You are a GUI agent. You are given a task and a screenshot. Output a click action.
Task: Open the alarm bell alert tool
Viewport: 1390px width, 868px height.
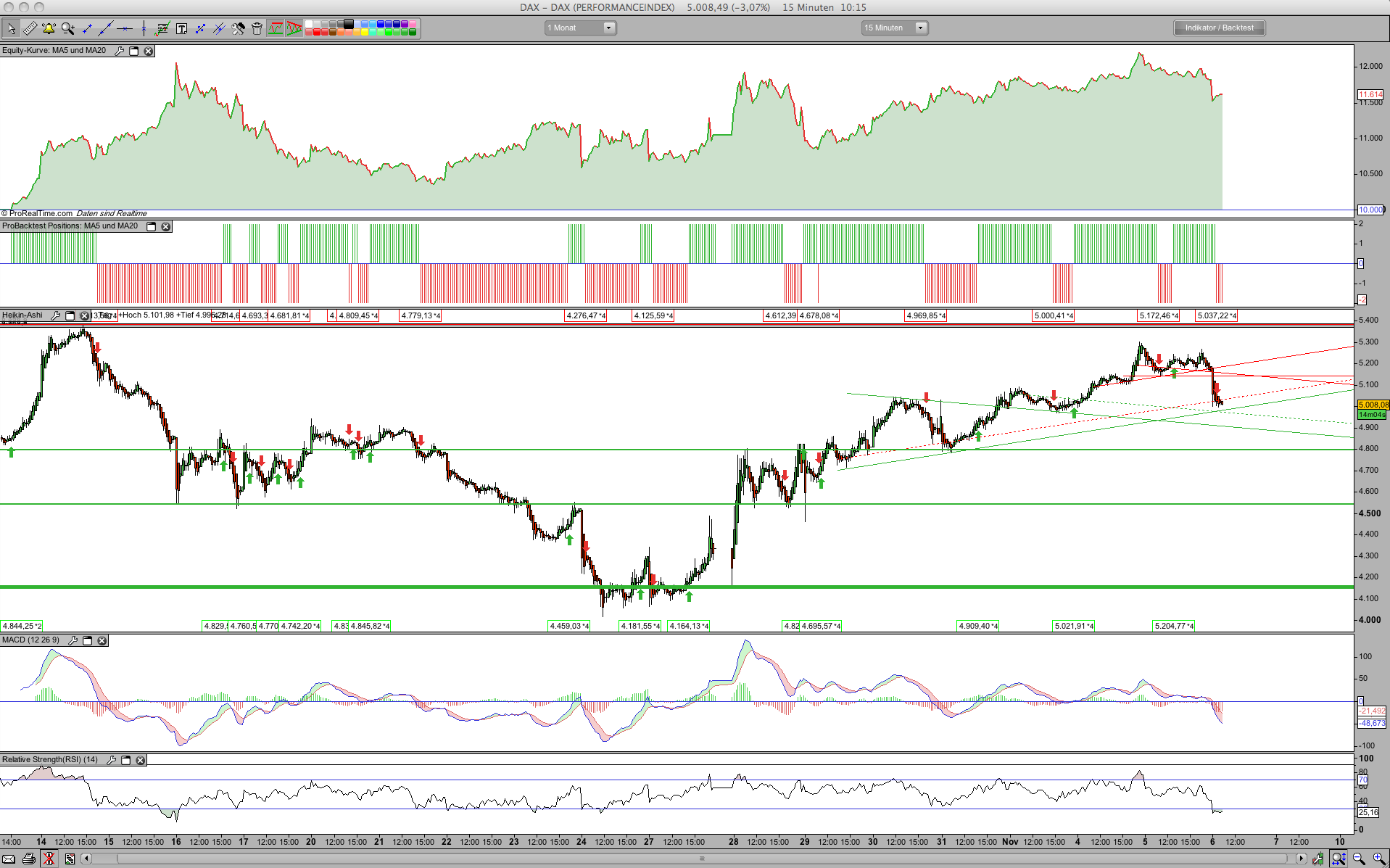[49, 28]
